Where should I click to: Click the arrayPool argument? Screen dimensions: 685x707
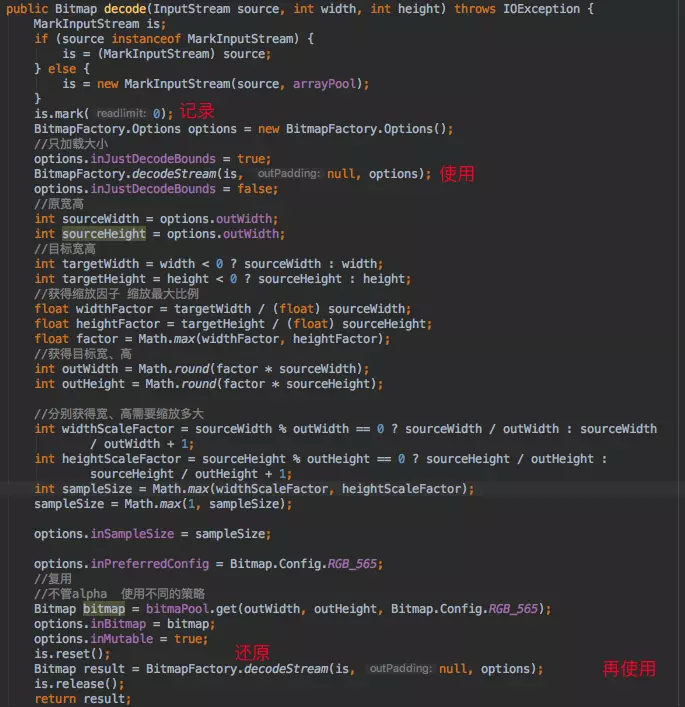tap(325, 84)
